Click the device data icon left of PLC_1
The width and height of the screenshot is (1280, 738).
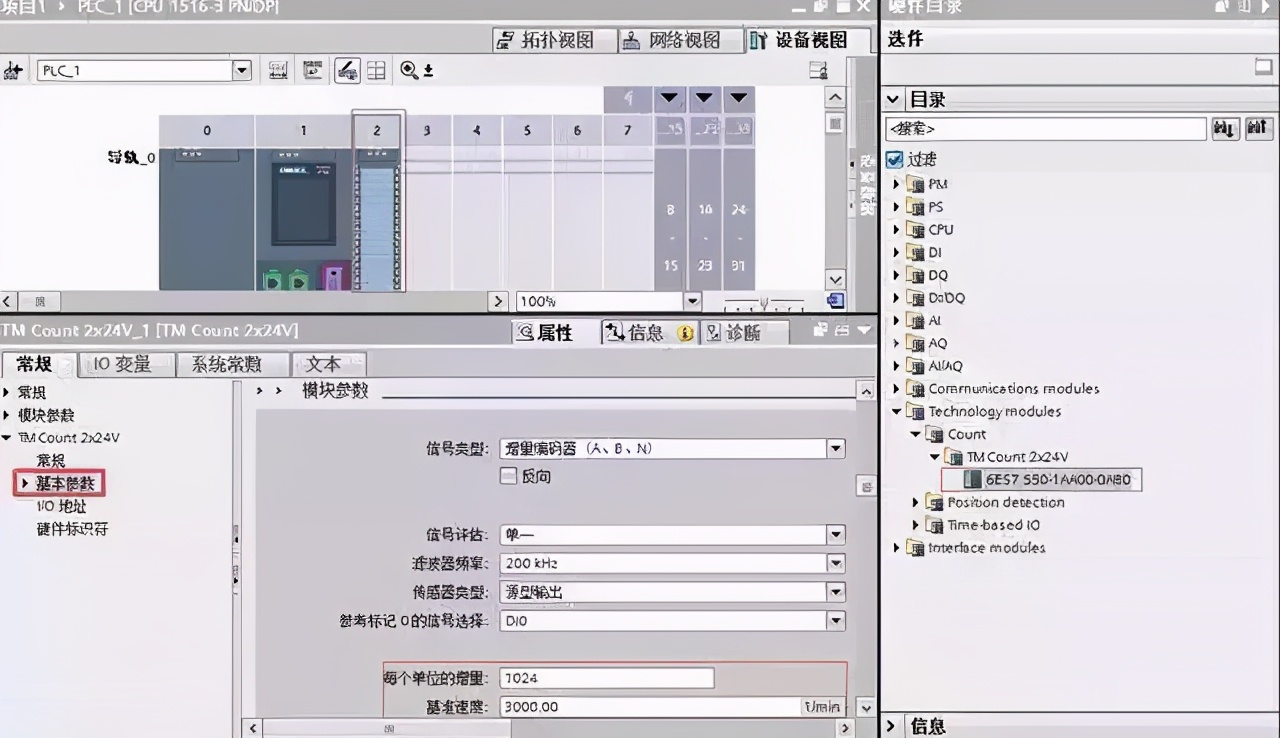(x=13, y=70)
